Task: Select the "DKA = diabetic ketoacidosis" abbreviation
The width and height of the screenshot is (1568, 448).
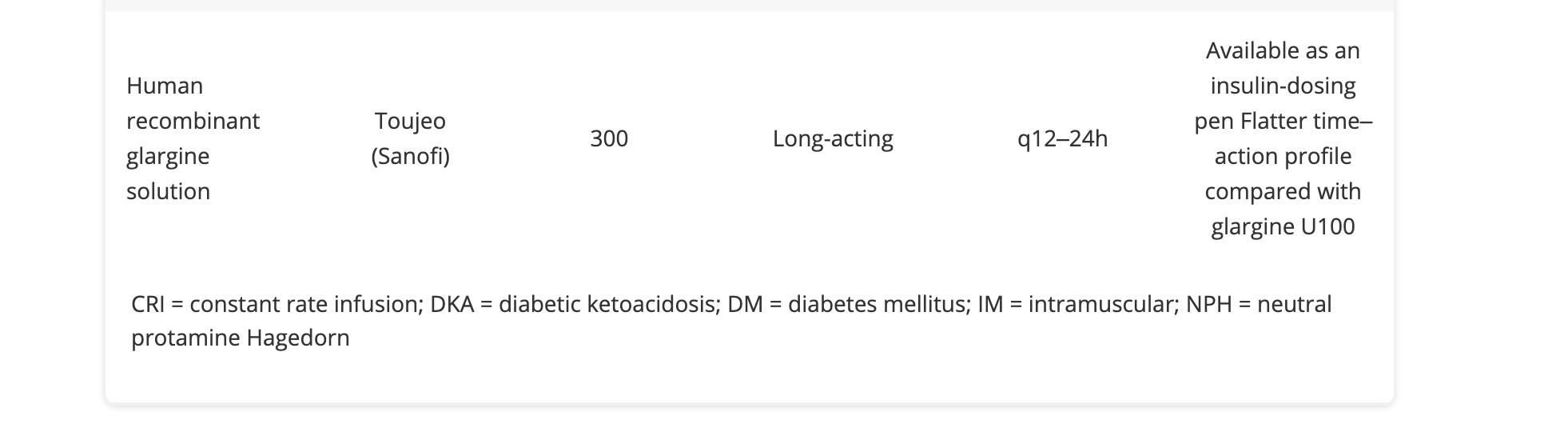Action: [574, 304]
